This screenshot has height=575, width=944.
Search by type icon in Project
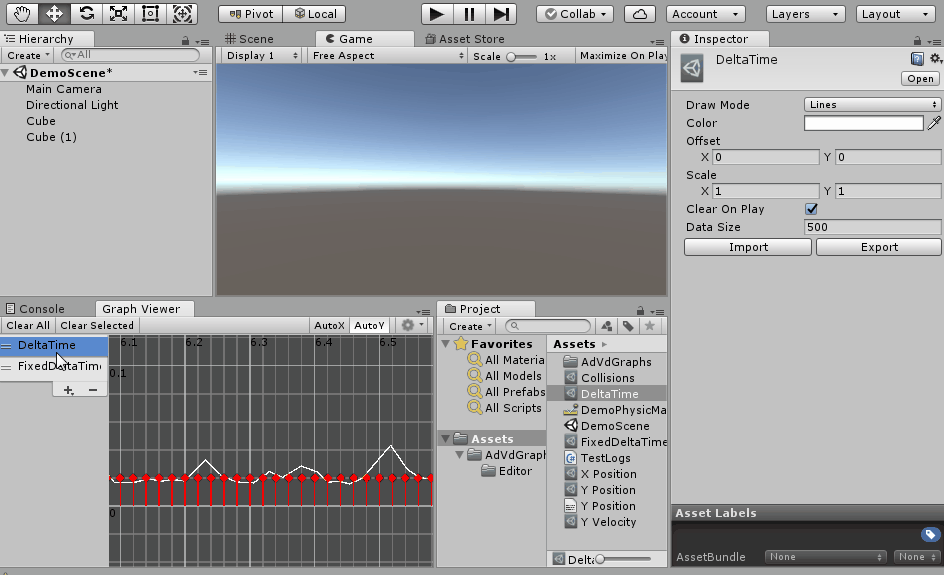(607, 326)
